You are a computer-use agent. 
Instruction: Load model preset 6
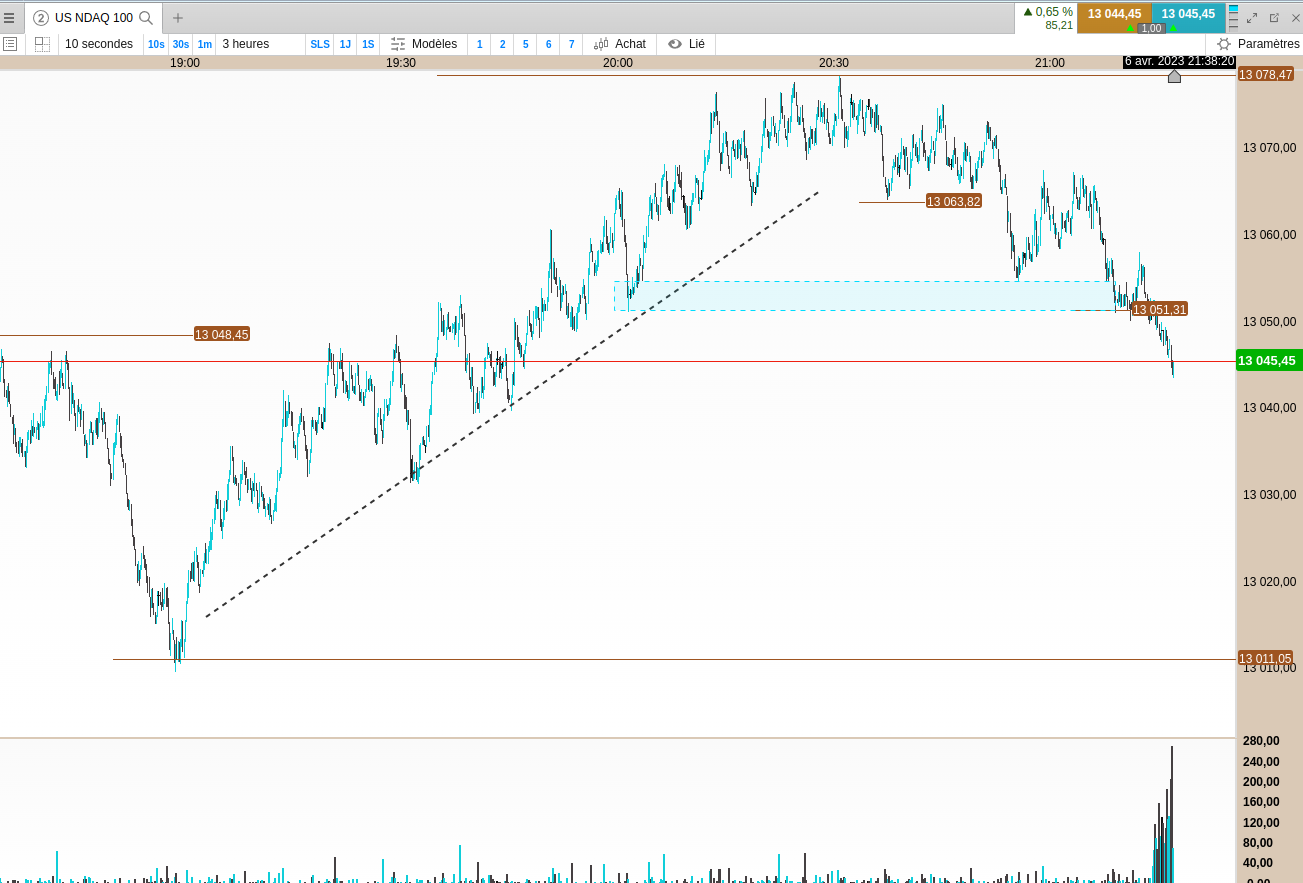548,44
